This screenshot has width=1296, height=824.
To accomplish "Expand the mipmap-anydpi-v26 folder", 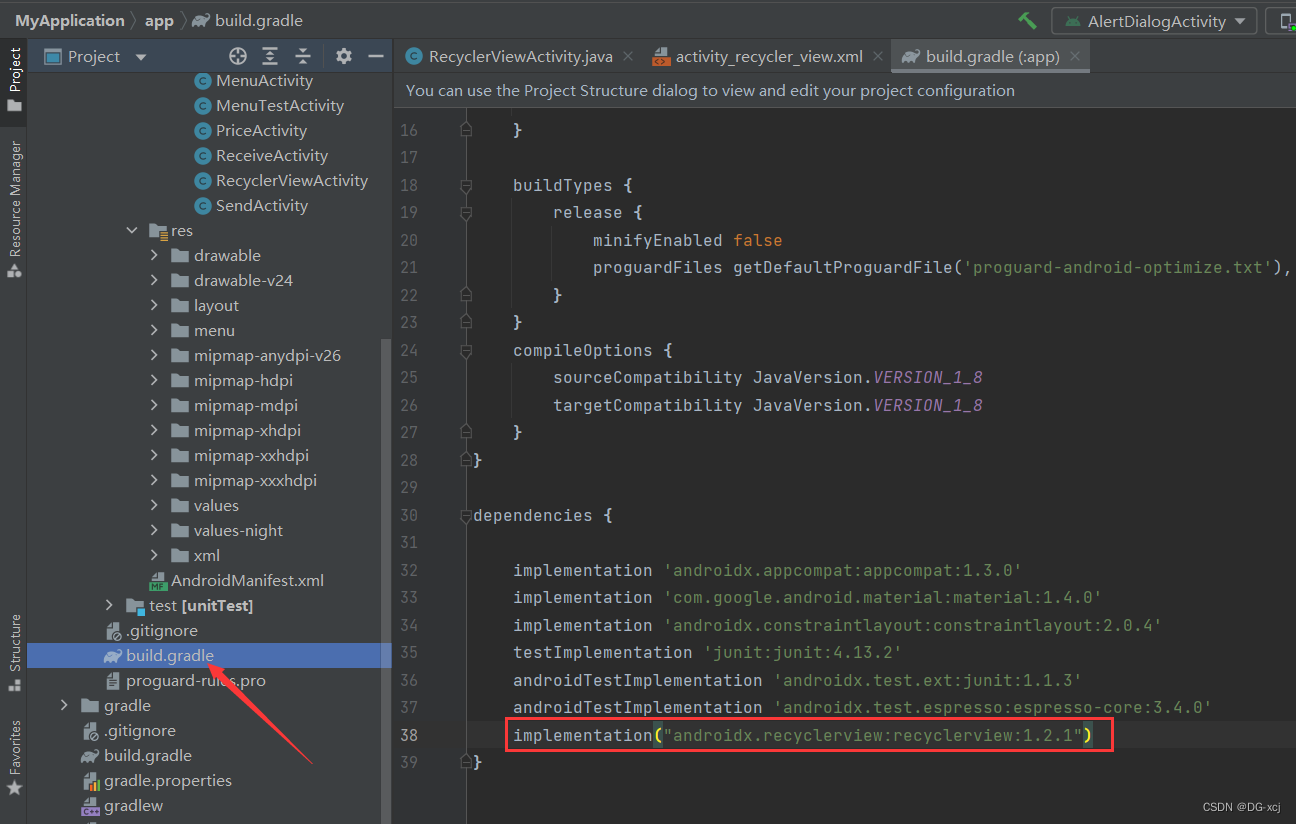I will [x=154, y=355].
